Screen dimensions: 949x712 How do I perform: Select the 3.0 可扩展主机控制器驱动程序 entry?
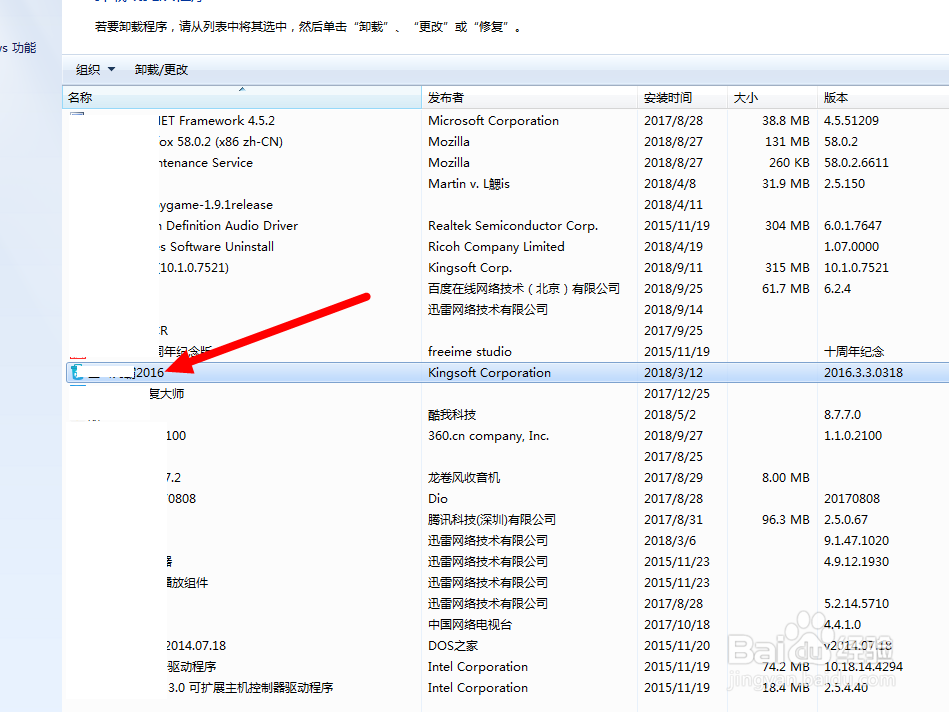(x=507, y=688)
